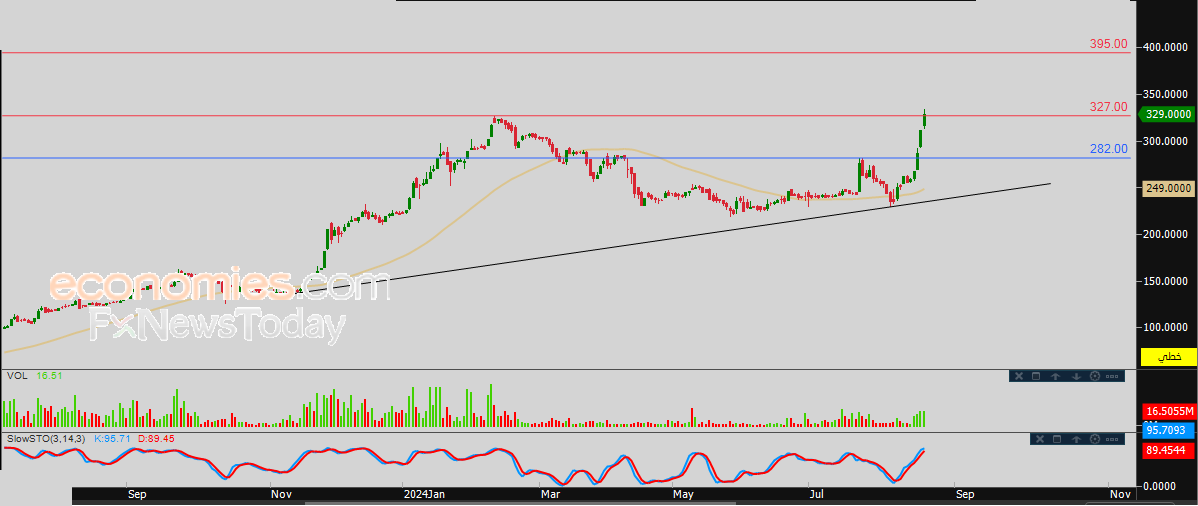Move the SlowSTO panel up
The height and width of the screenshot is (506, 1198).
(1077, 439)
